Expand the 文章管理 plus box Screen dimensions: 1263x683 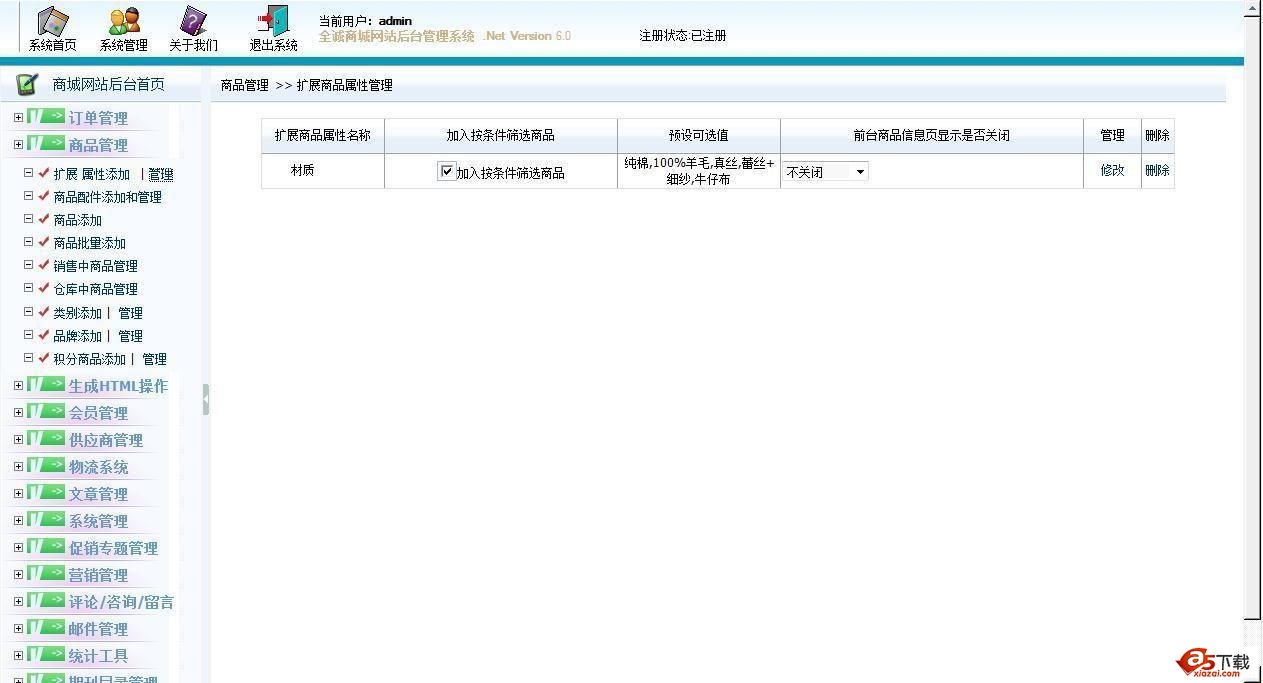click(18, 493)
